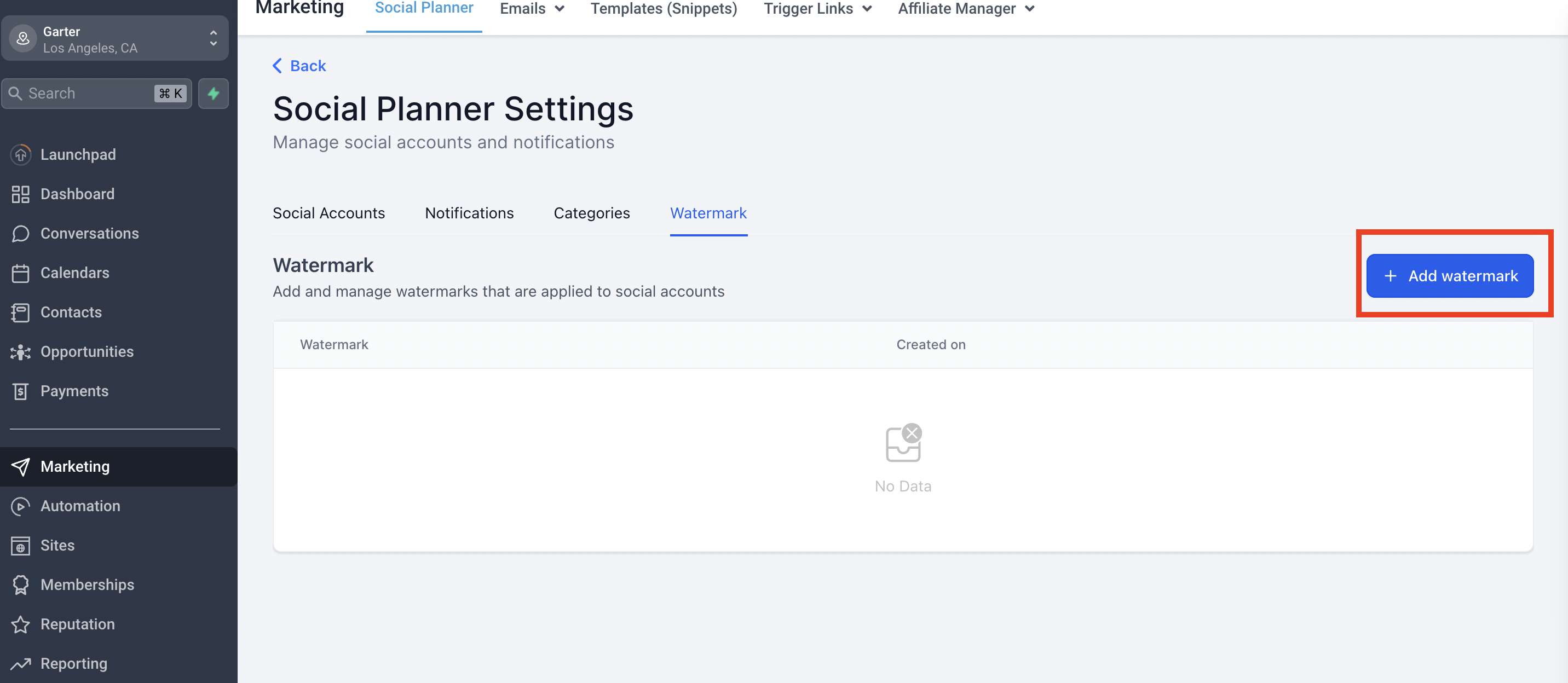Open Calendars from the sidebar icon
The width and height of the screenshot is (1568, 683).
(x=21, y=273)
